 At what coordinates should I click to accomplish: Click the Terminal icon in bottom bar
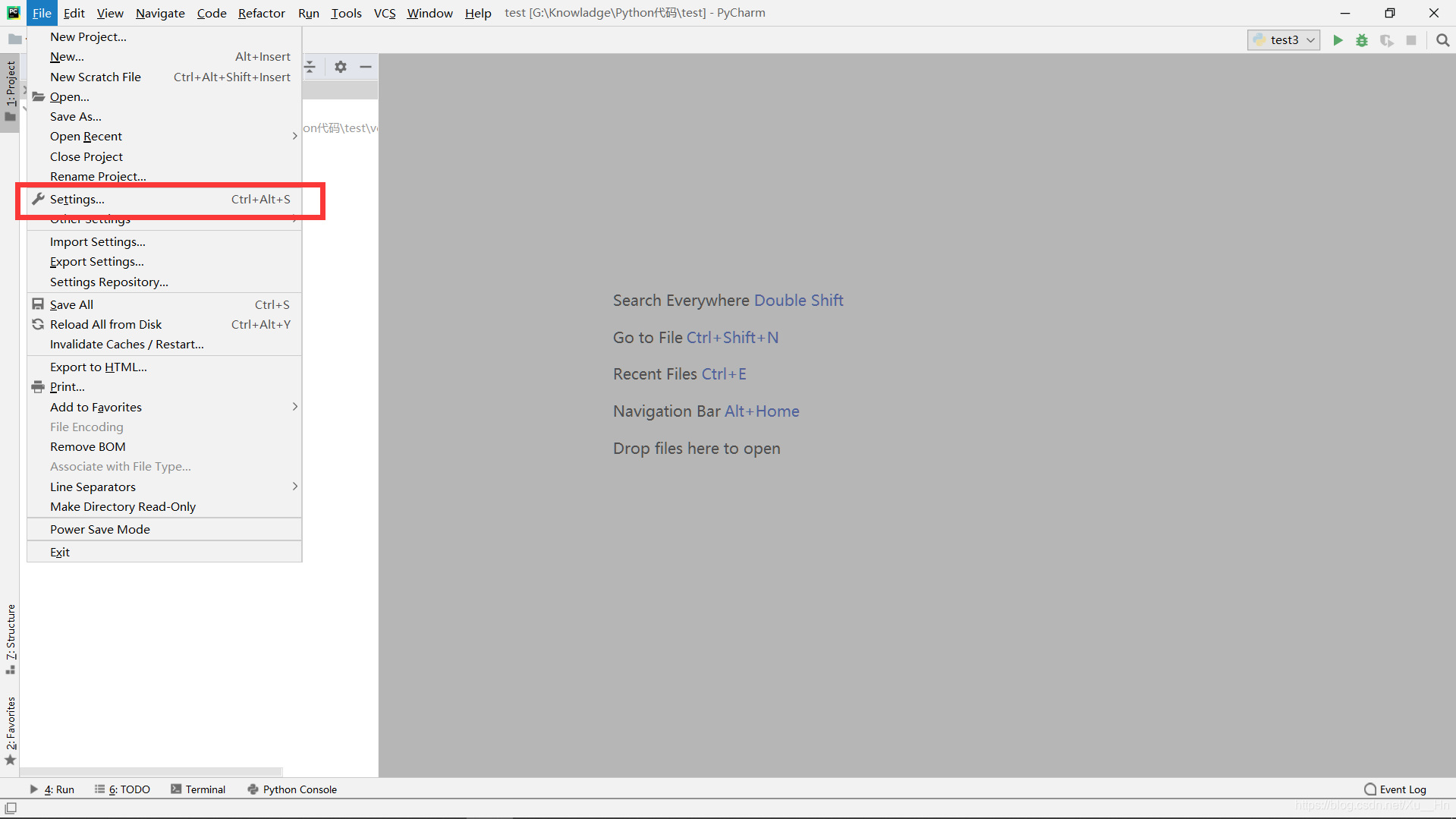[x=176, y=789]
